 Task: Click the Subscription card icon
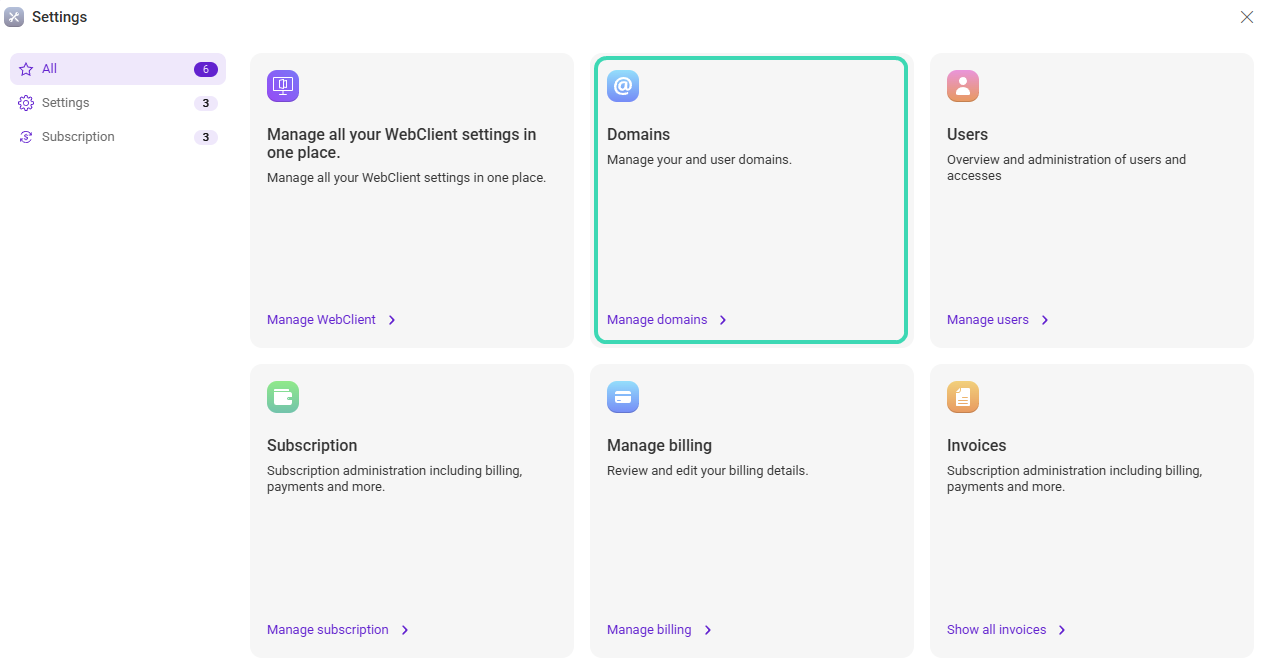282,397
